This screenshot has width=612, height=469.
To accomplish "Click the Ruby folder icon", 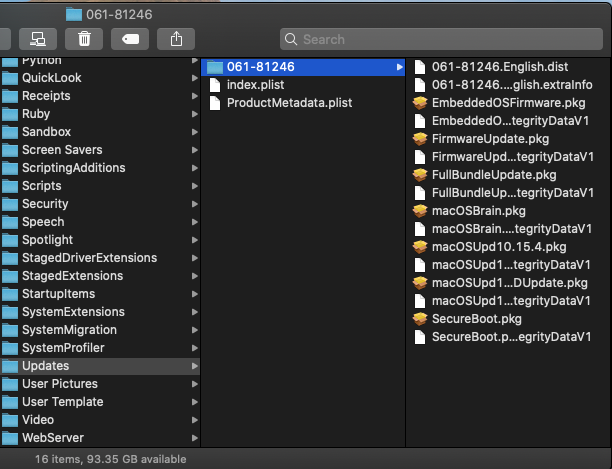I will coord(10,114).
